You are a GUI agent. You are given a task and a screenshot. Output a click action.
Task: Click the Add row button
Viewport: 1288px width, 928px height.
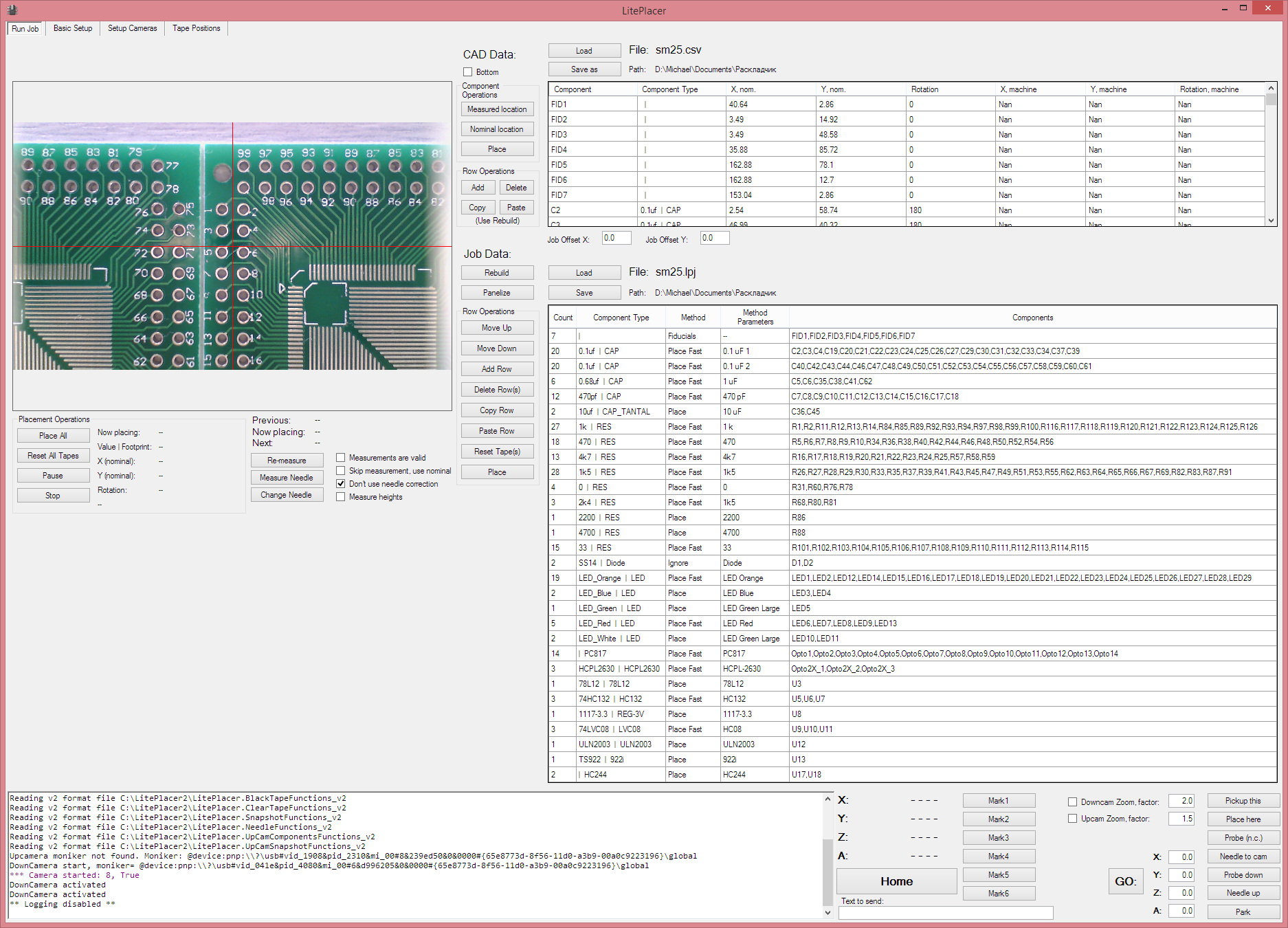[478, 188]
